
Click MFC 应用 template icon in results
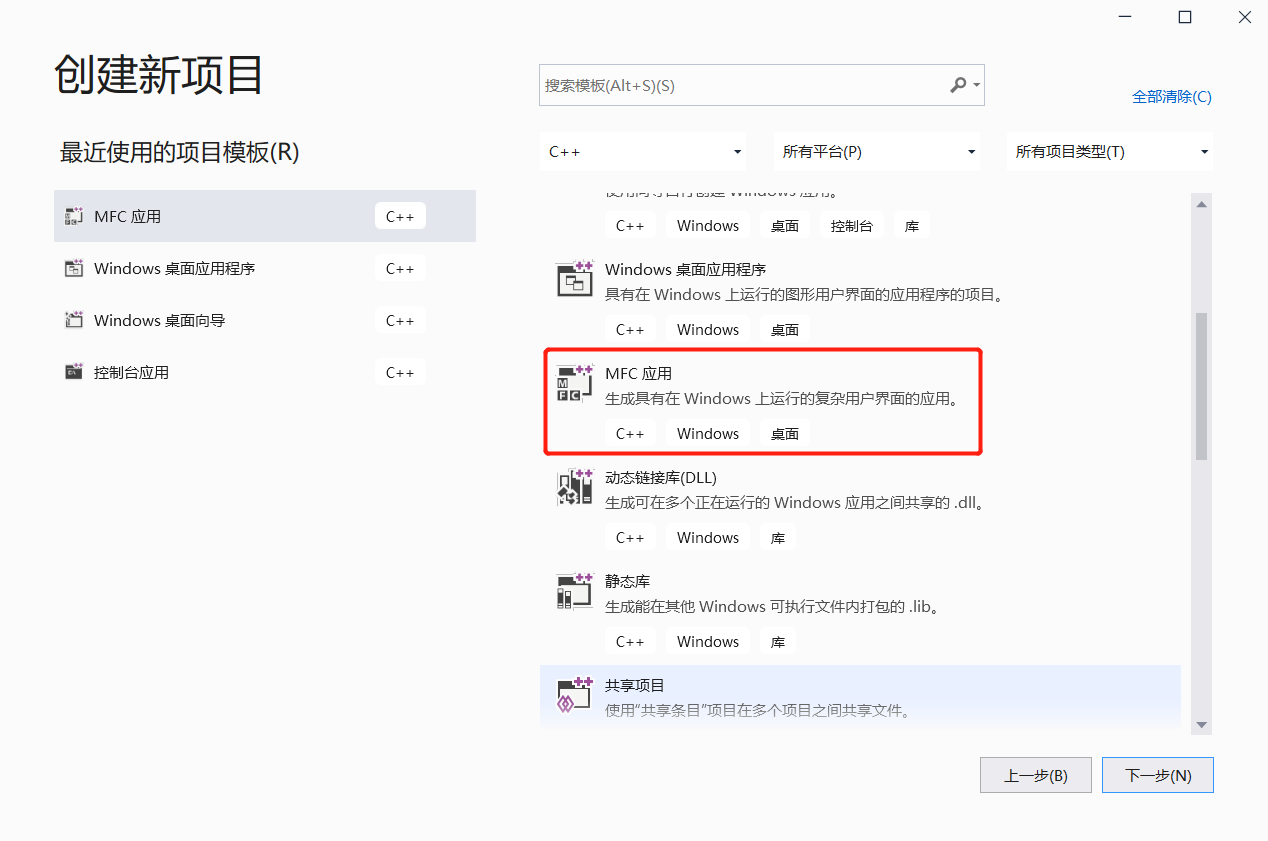(575, 383)
